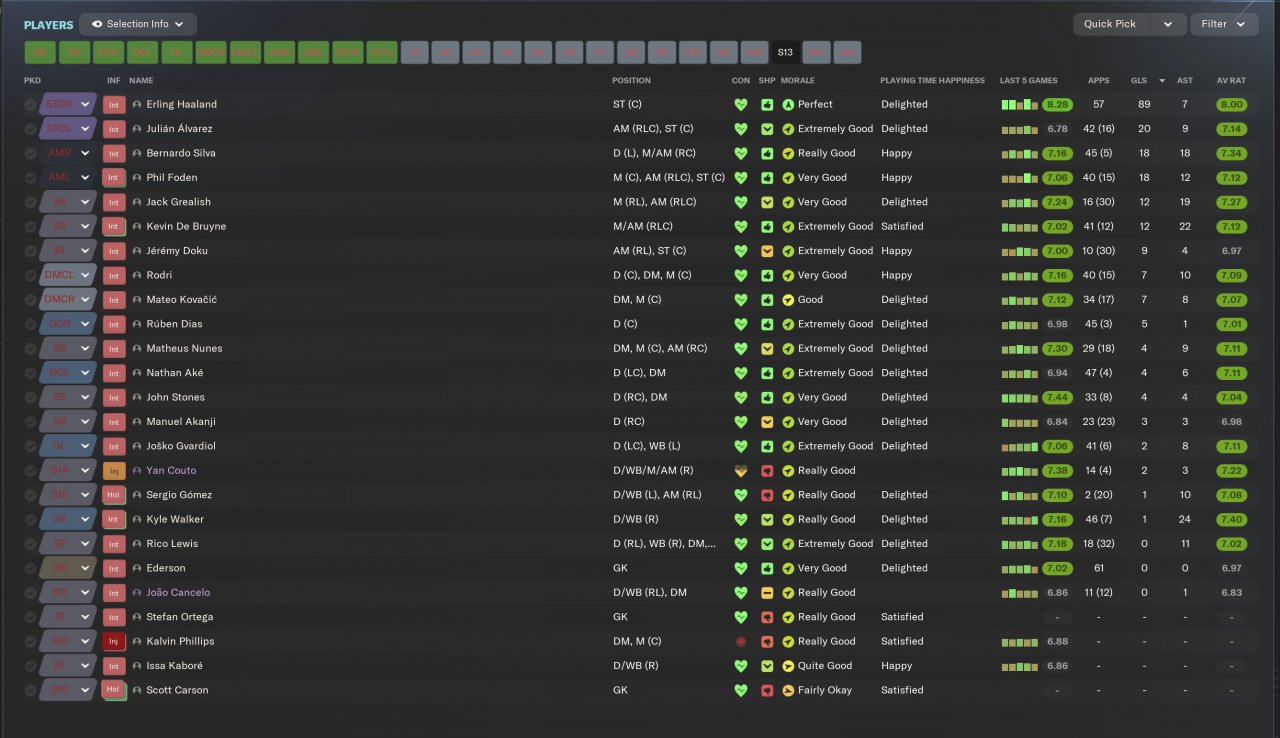
Task: Click João Cancelo's yellow sharpness icon
Action: tap(767, 593)
